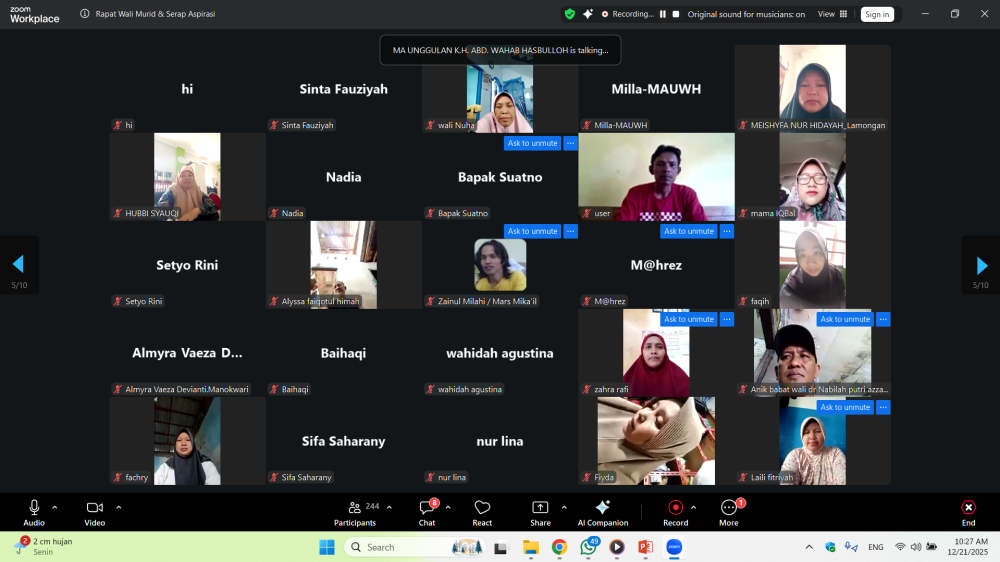Viewport: 1000px width, 562px height.
Task: Expand record options arrow
Action: tap(693, 508)
